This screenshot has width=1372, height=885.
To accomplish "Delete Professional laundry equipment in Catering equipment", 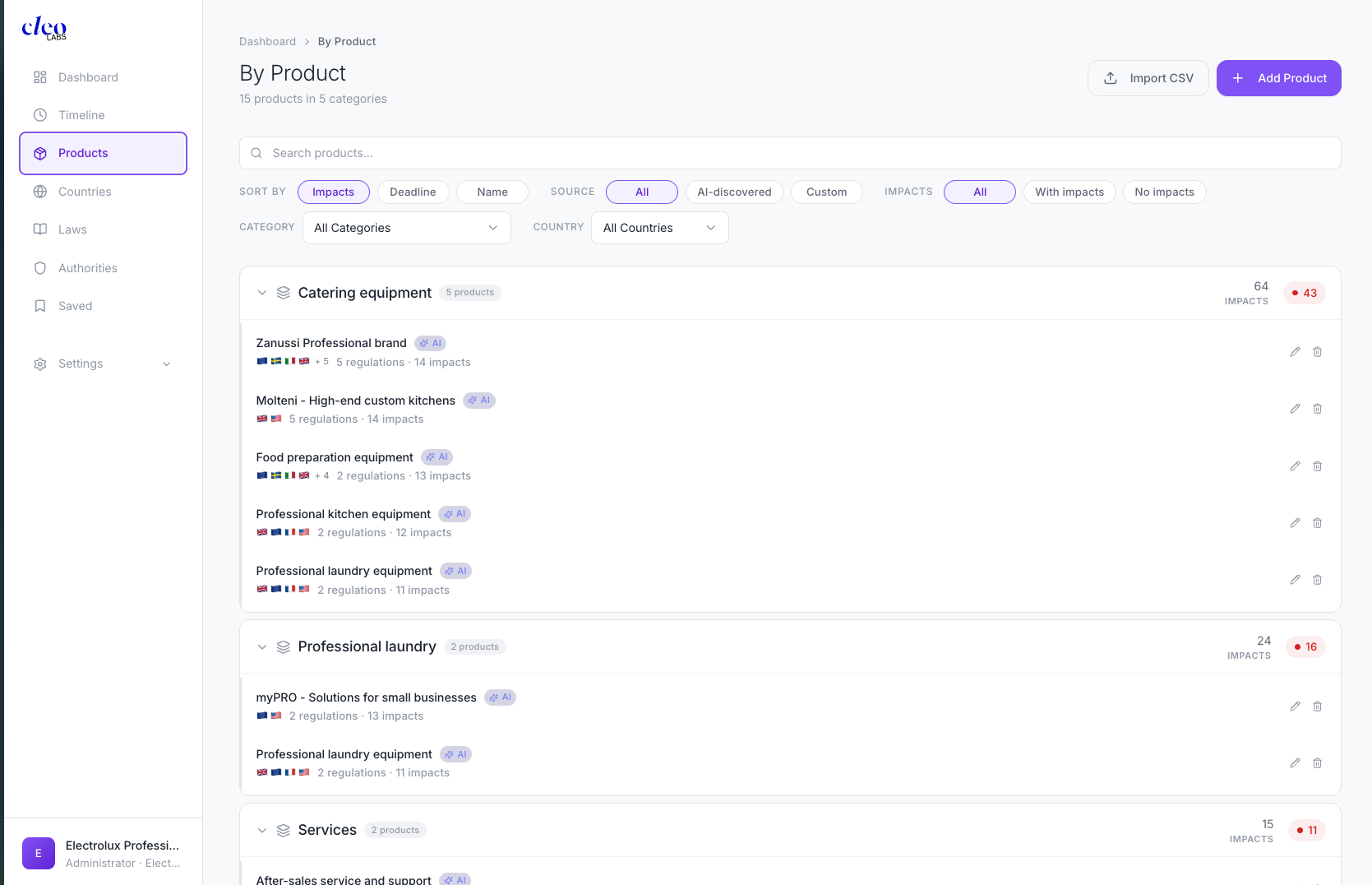I will (x=1317, y=580).
